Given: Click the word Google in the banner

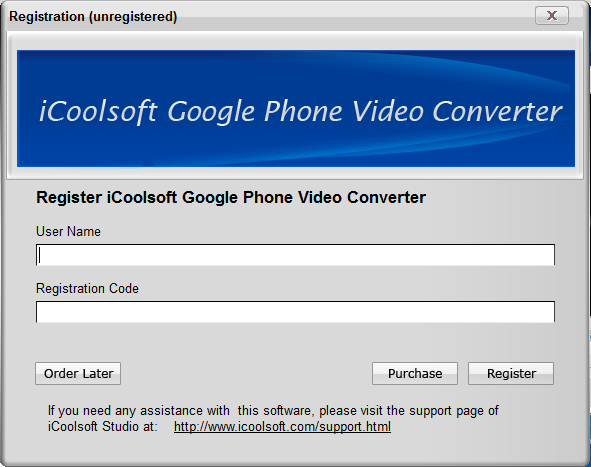Looking at the screenshot, I should 211,112.
